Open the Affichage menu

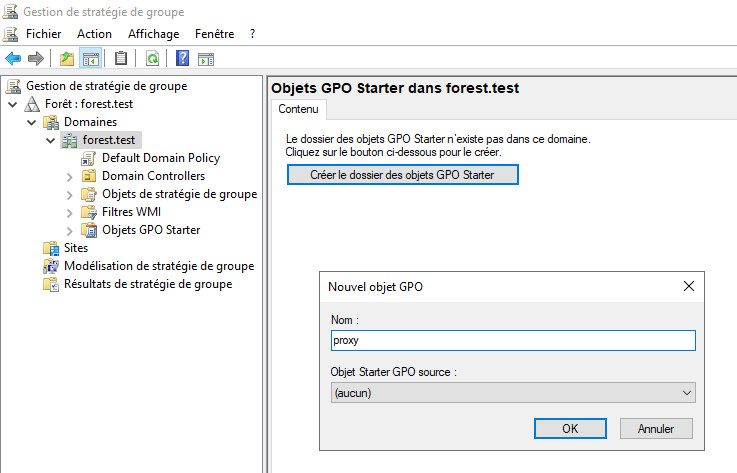(153, 34)
